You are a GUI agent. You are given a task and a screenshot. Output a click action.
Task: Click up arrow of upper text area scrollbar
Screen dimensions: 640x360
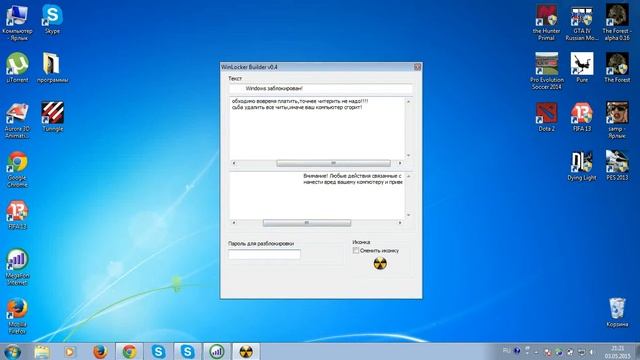408,101
